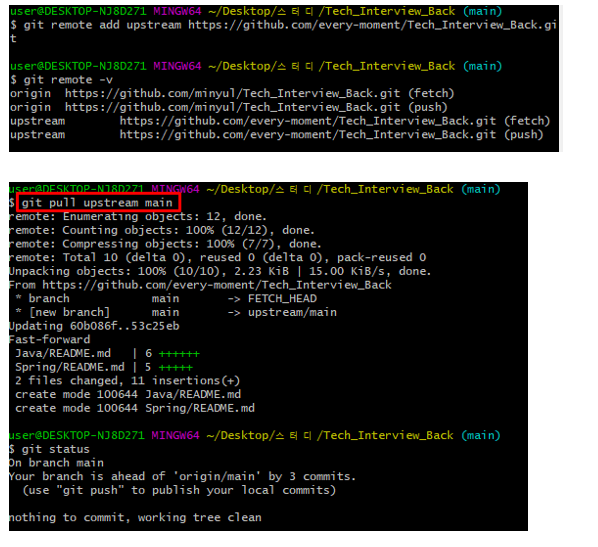Click the nothing to commit message
This screenshot has height=547, width=598.
[135, 518]
